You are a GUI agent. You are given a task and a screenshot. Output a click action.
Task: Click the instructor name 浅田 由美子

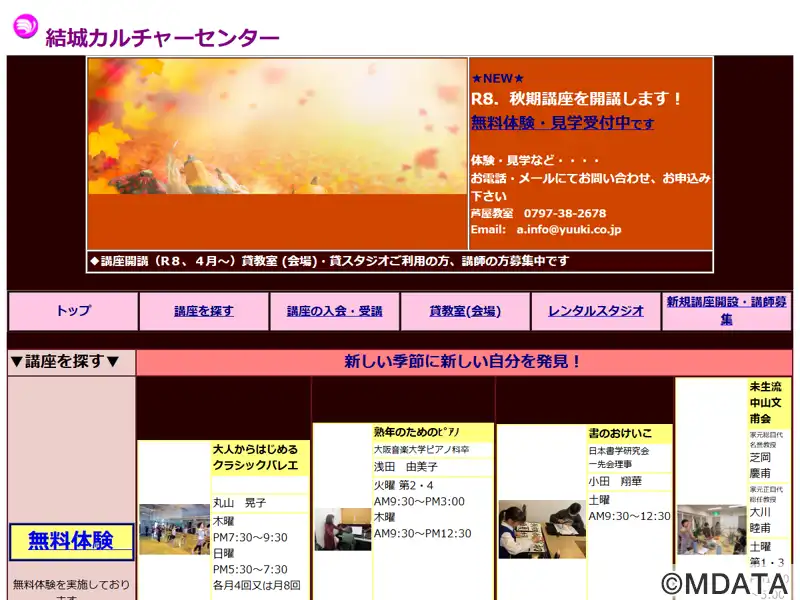(406, 467)
